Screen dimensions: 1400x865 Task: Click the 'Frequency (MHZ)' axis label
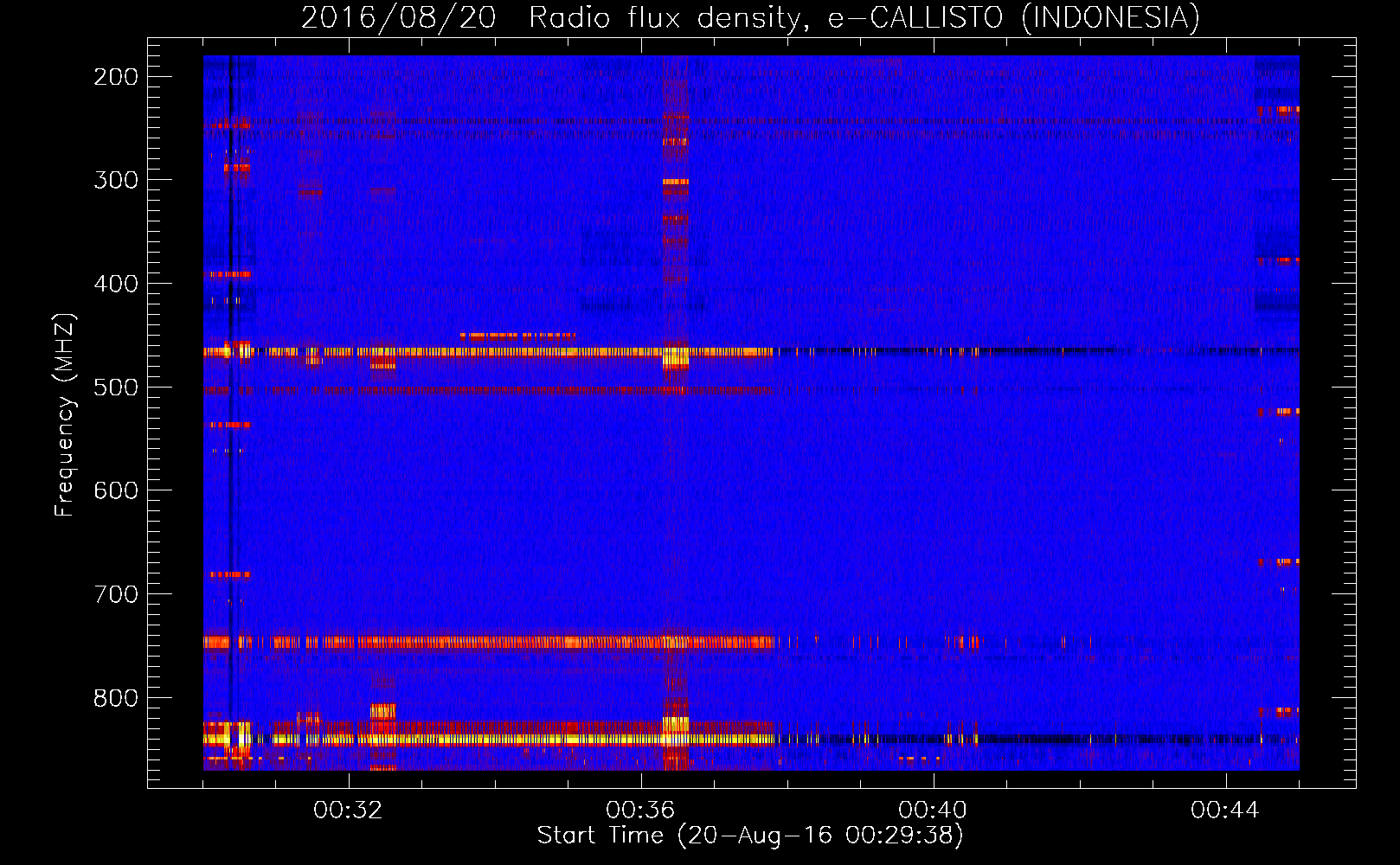65,414
